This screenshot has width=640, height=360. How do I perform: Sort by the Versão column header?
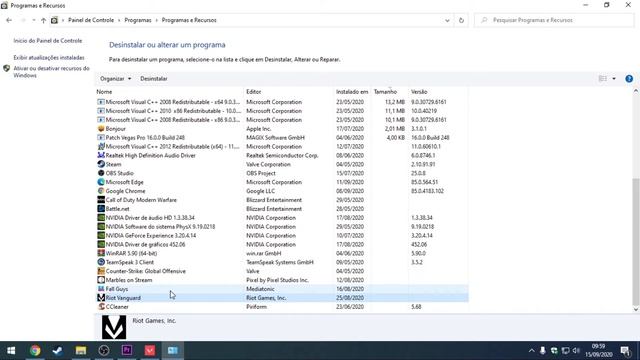438,92
